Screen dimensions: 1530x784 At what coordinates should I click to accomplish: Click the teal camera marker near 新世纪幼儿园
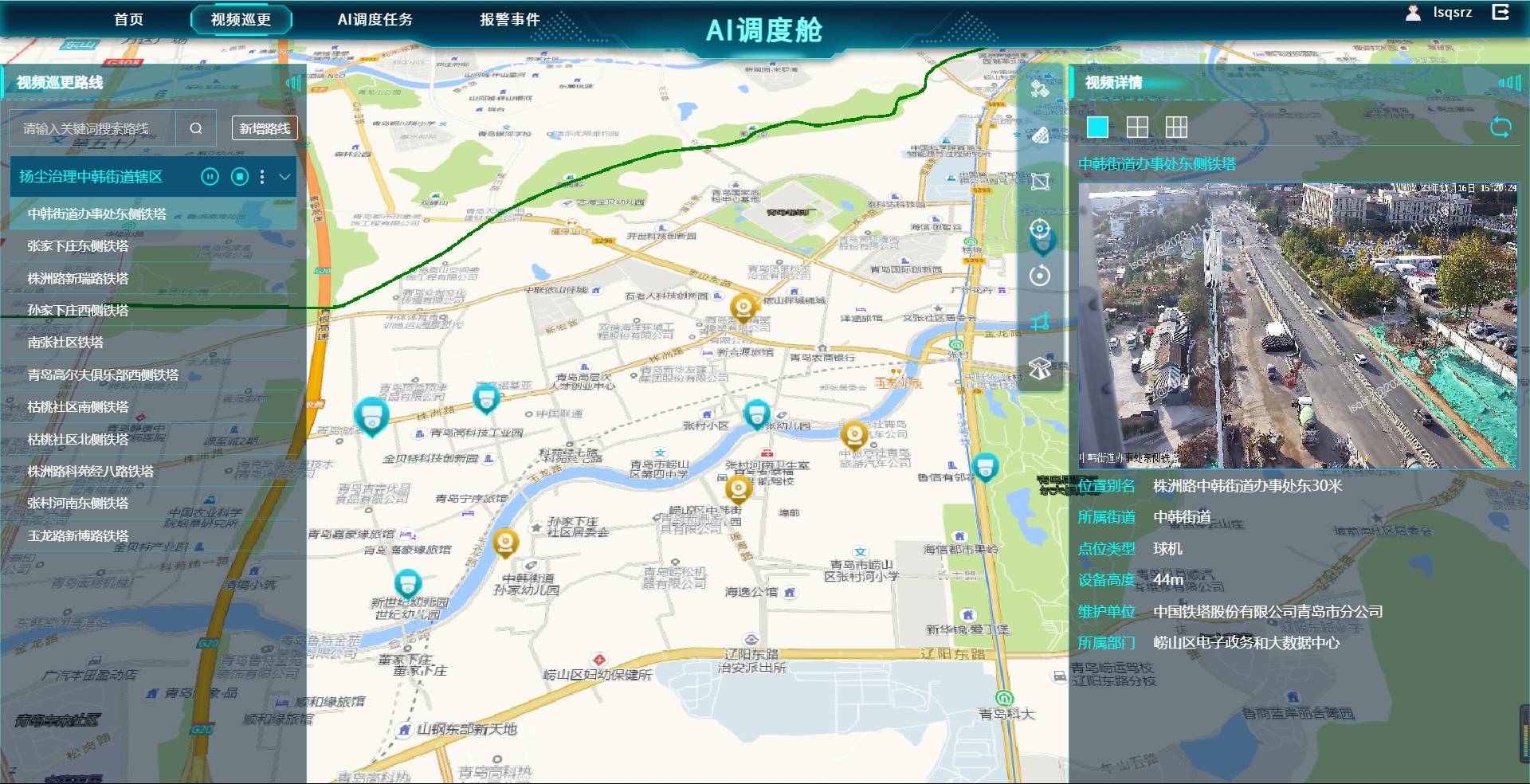[x=407, y=584]
